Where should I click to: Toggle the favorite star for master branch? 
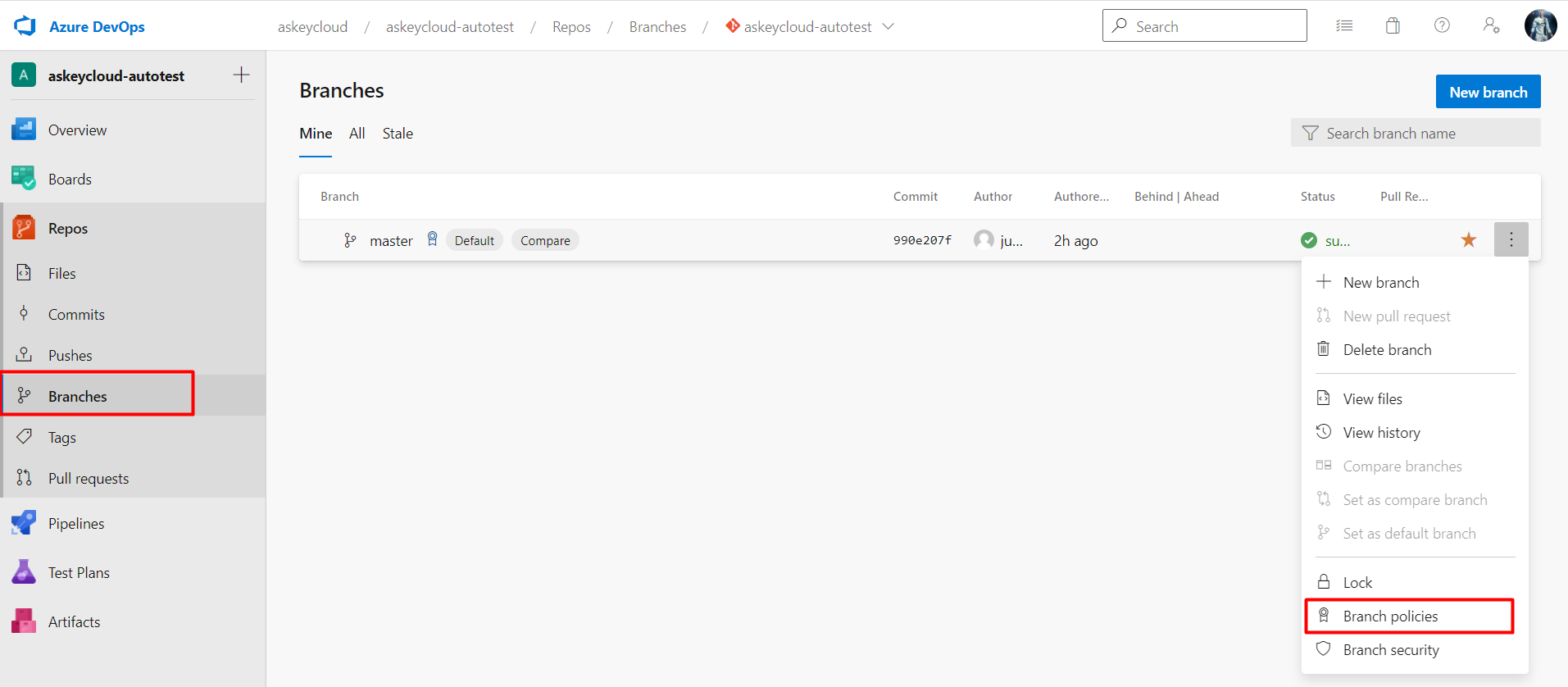(1469, 240)
